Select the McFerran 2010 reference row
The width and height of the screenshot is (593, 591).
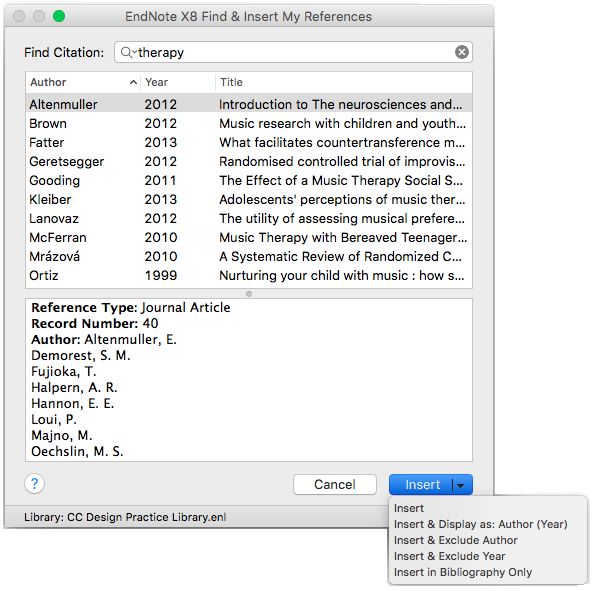click(x=249, y=237)
